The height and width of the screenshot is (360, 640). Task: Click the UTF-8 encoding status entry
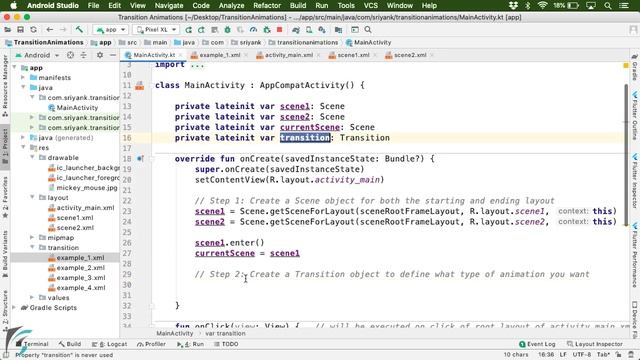point(582,355)
